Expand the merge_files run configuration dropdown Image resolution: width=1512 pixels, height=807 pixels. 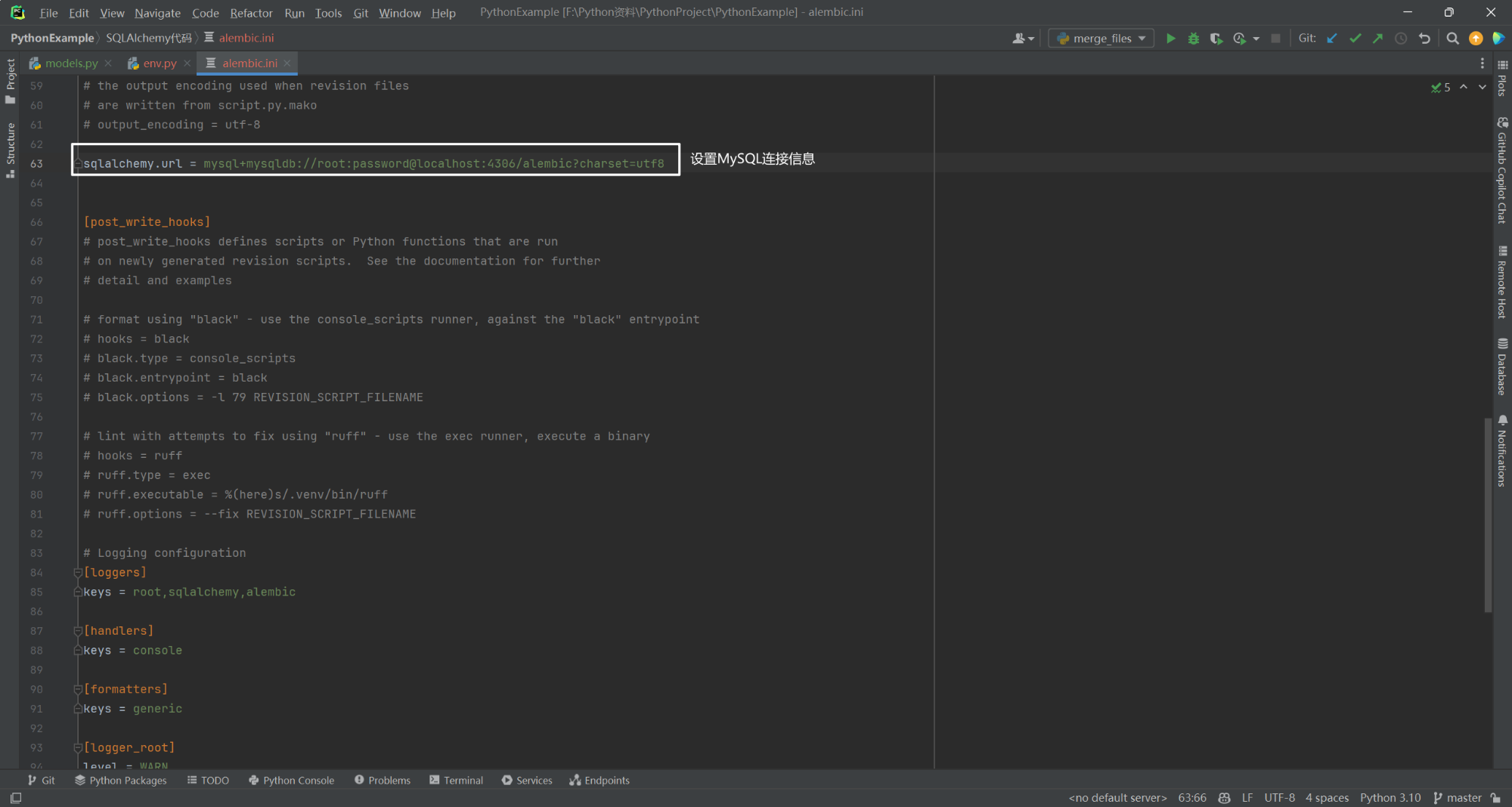[1144, 38]
